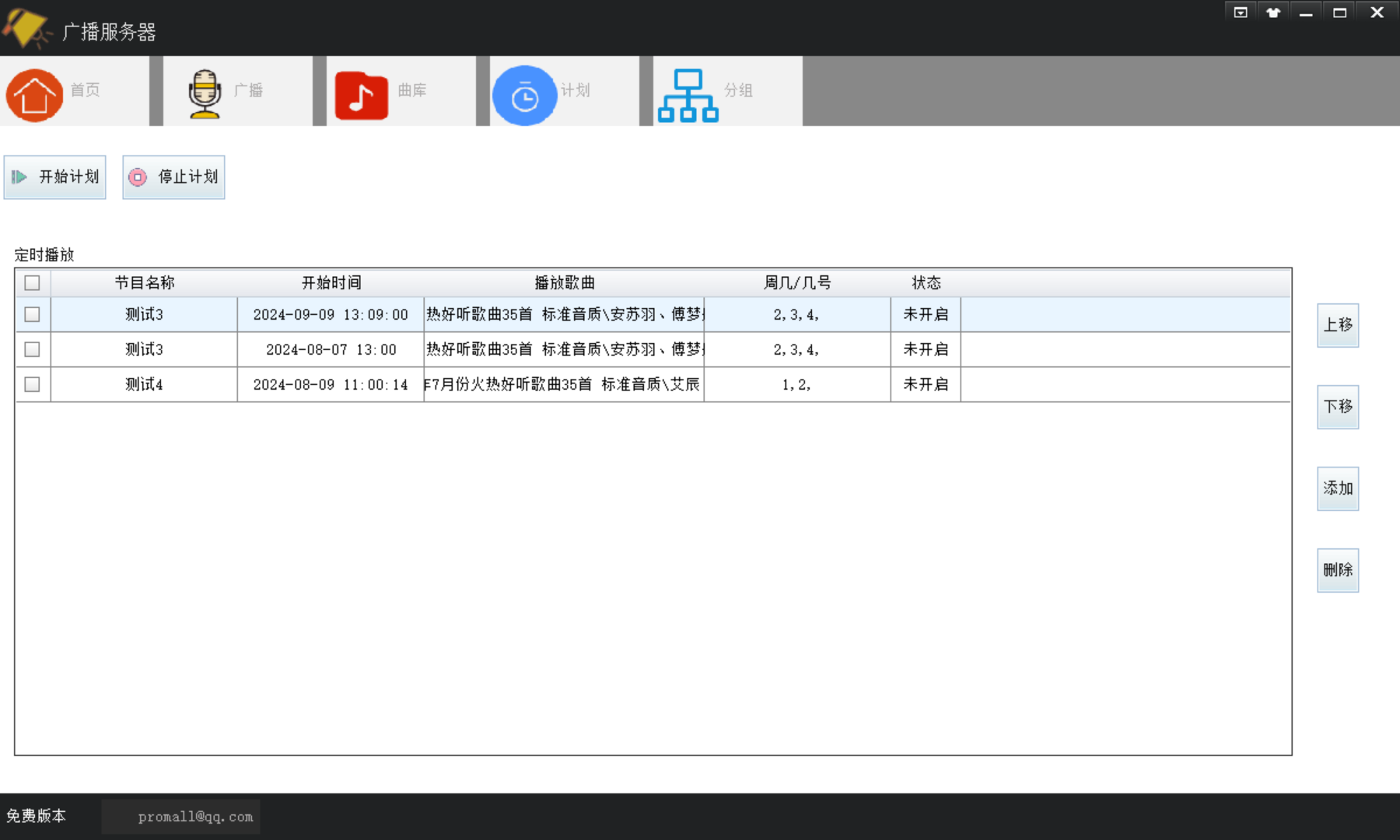The image size is (1400, 840).
Task: Click the 删除 delete button
Action: (1337, 570)
